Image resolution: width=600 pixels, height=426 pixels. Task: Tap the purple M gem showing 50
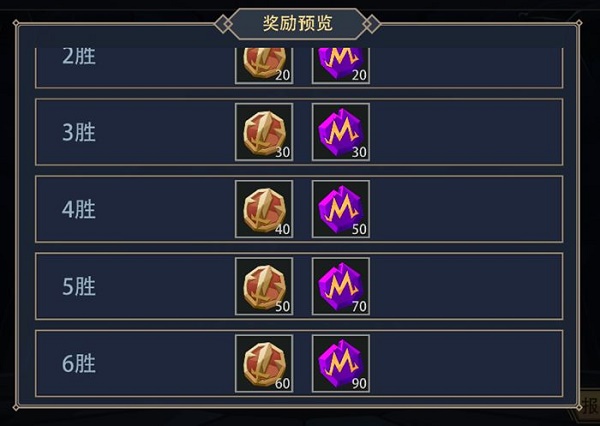click(x=341, y=209)
